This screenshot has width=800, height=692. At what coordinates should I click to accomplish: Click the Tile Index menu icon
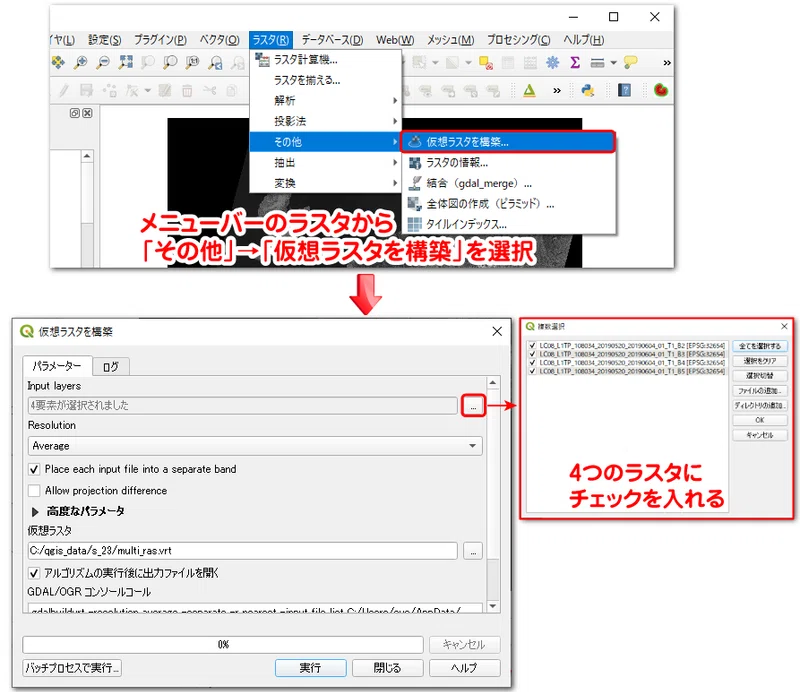415,224
